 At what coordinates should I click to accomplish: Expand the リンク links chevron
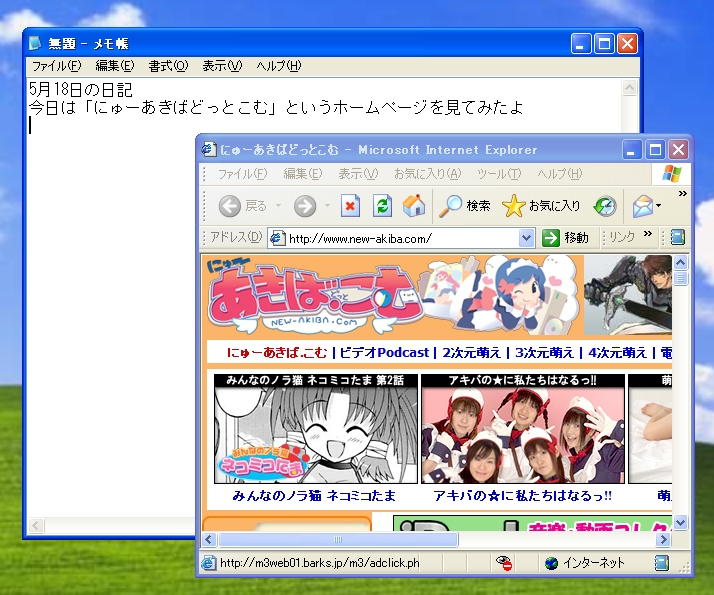648,234
